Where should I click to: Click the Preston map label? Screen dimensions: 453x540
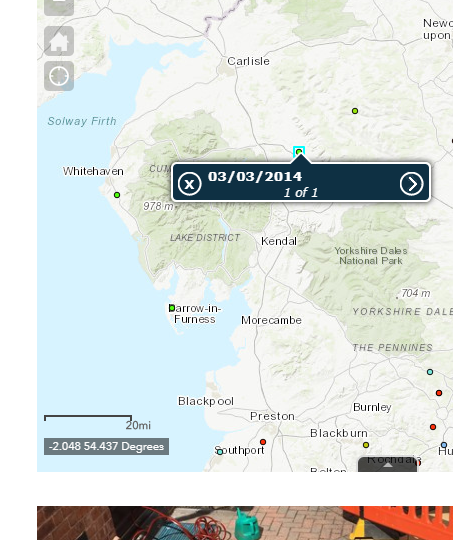pyautogui.click(x=272, y=416)
